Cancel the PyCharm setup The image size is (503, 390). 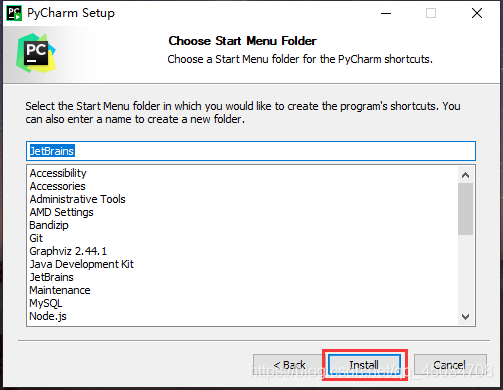pos(450,365)
